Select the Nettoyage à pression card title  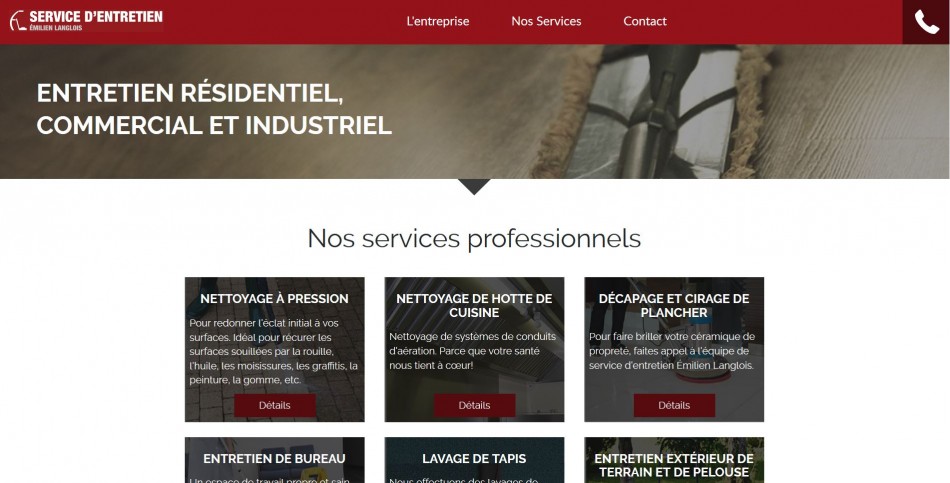[274, 299]
